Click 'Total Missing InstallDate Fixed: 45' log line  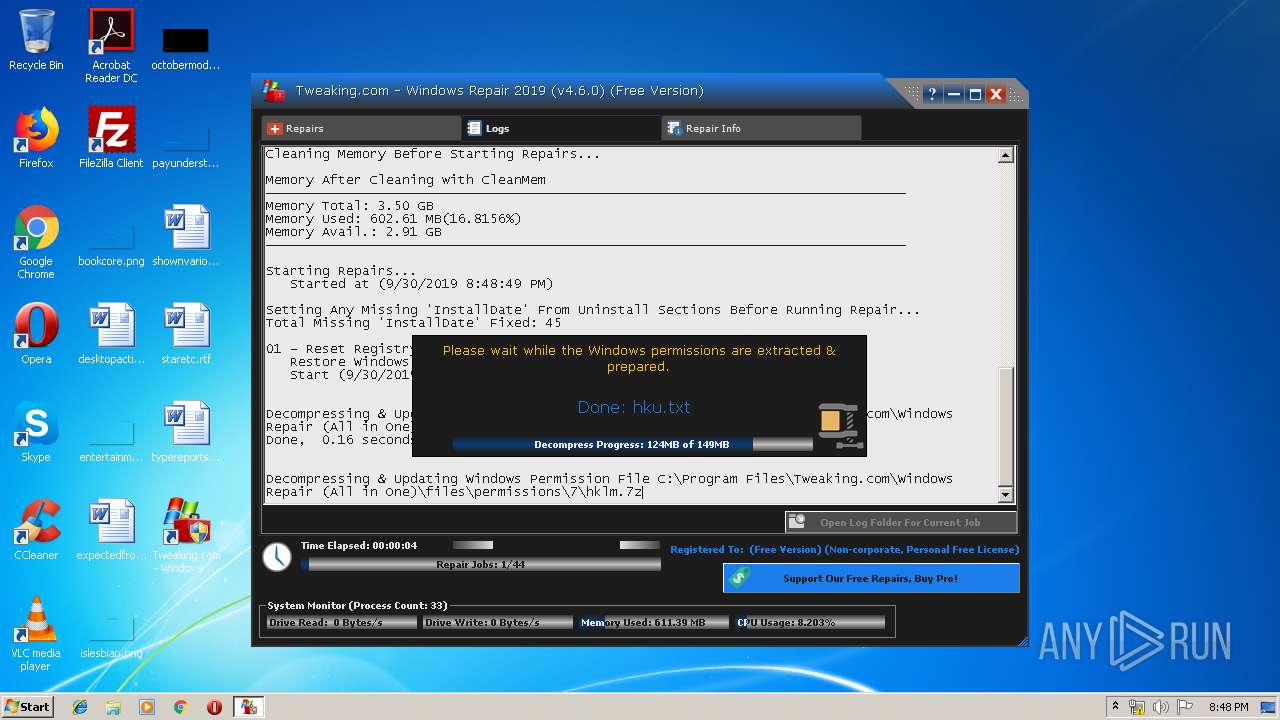tap(413, 323)
